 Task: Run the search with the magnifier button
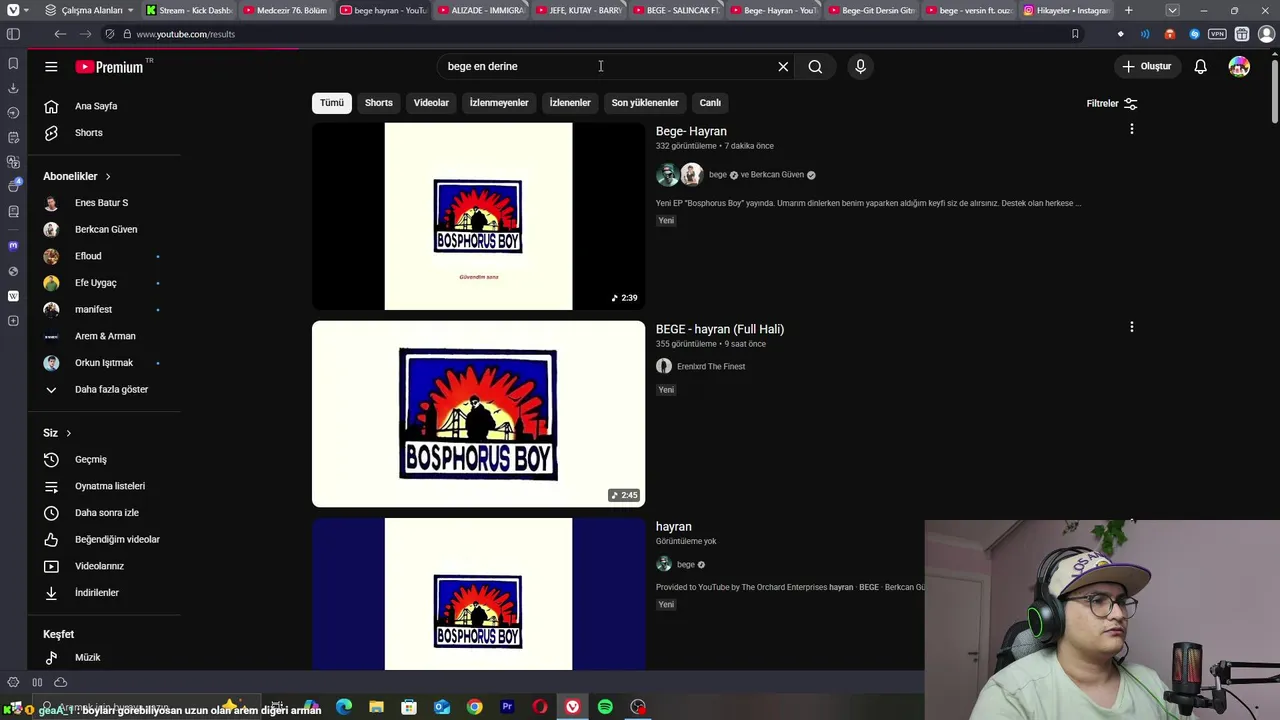click(815, 67)
